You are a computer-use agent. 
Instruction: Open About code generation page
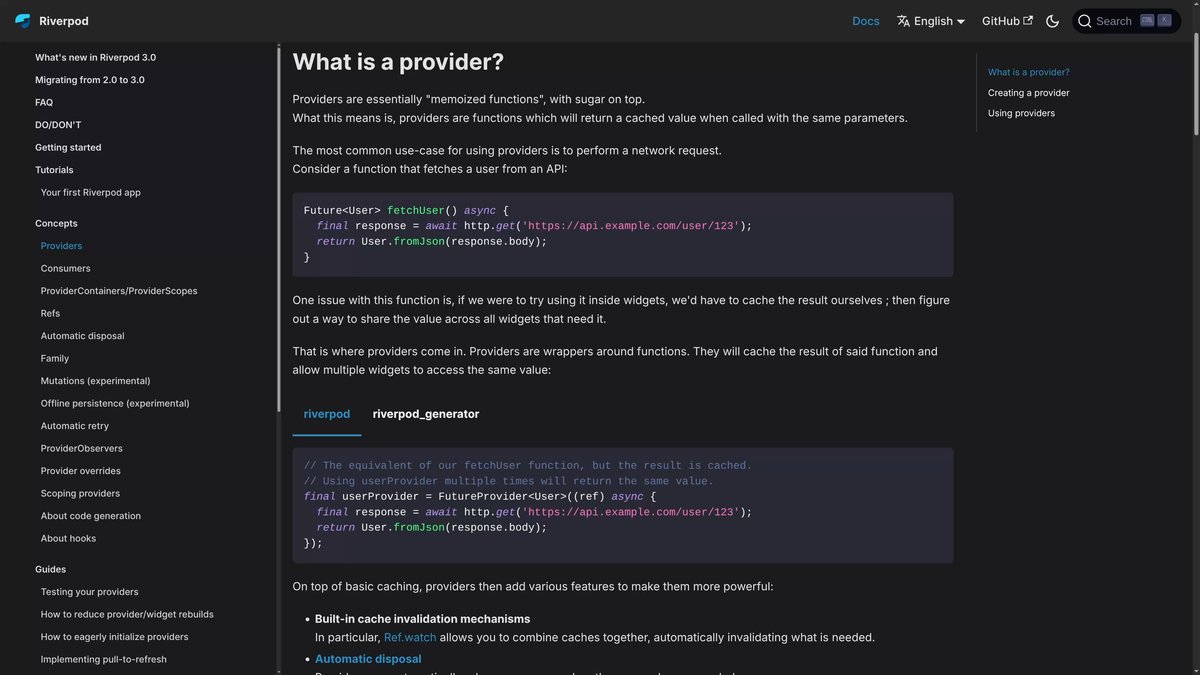[x=91, y=516]
